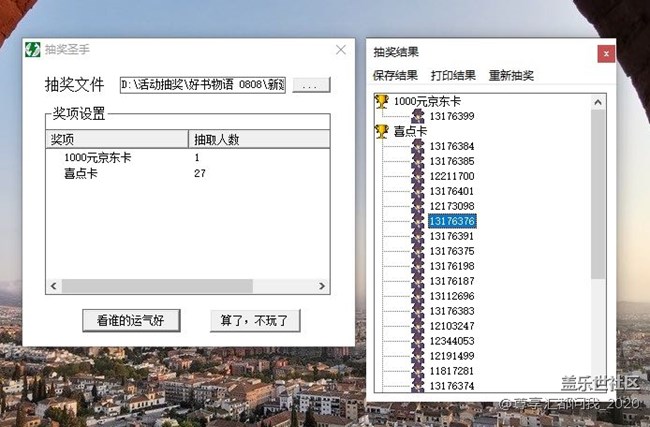This screenshot has height=427, width=650.
Task: Click person icon next to 13176384
Action: click(418, 146)
